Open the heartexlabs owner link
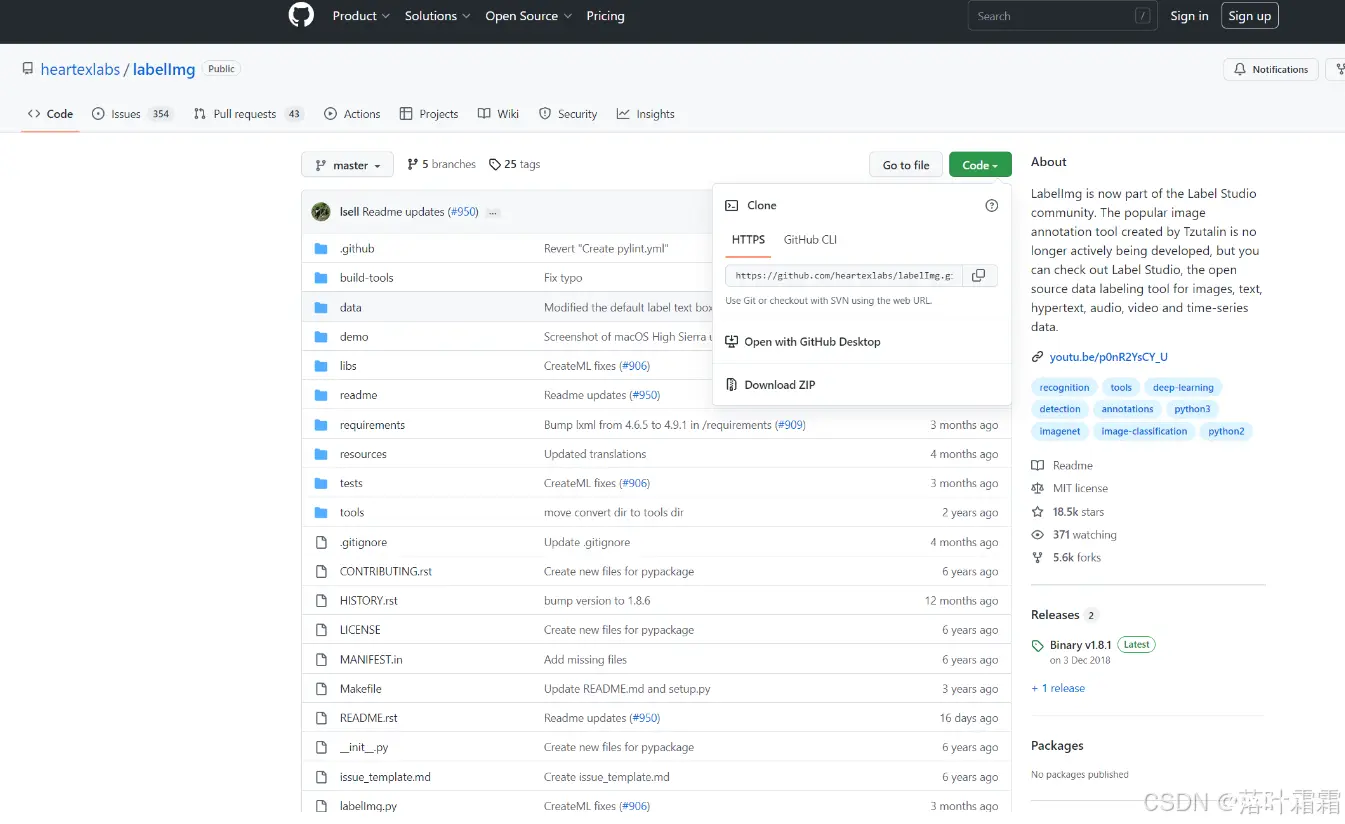The image size is (1345, 824). 80,69
